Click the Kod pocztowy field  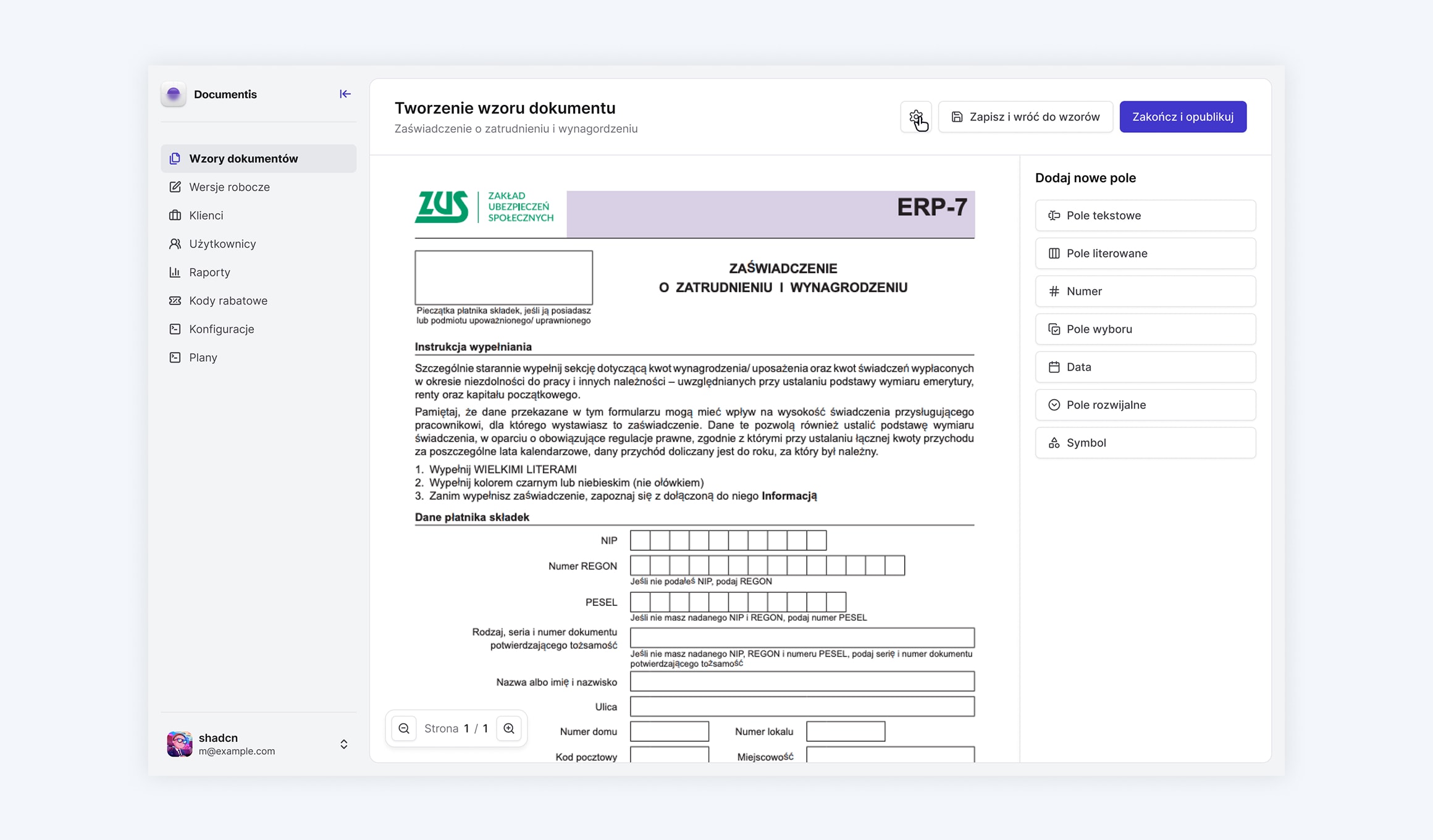670,754
